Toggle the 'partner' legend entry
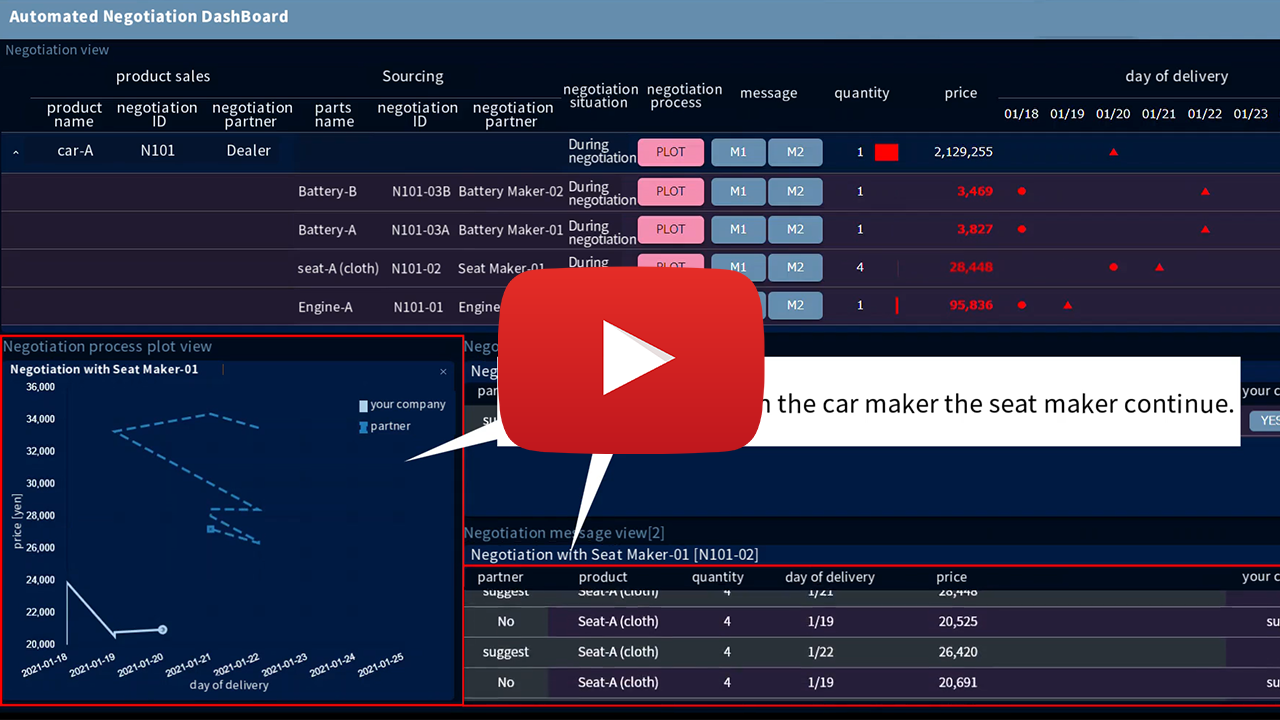 pos(385,425)
